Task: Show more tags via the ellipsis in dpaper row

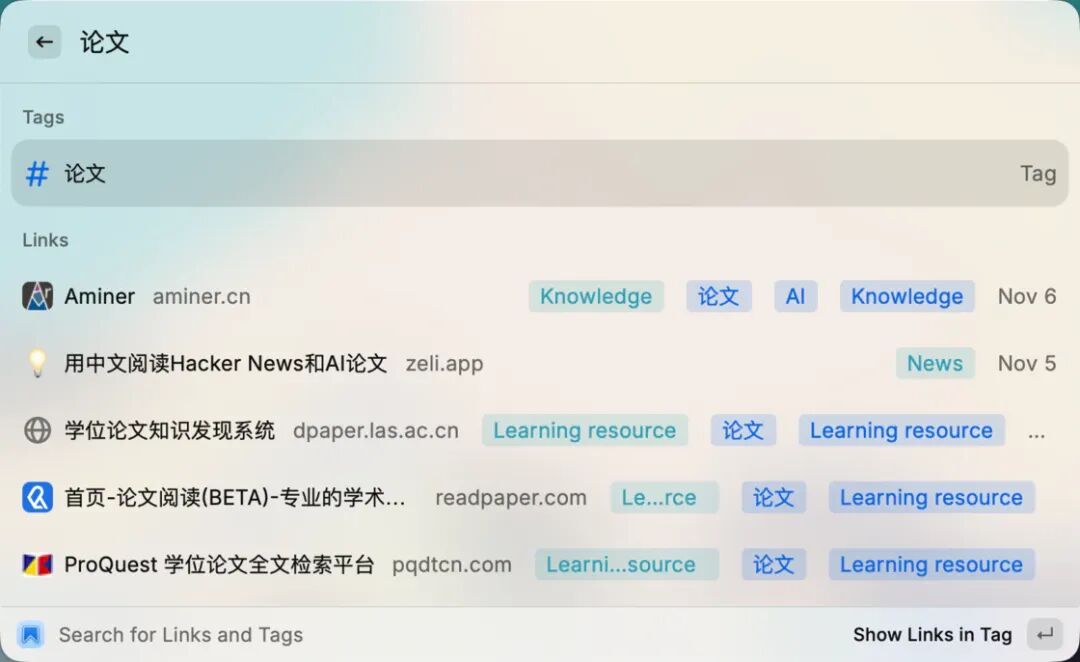Action: tap(1037, 434)
